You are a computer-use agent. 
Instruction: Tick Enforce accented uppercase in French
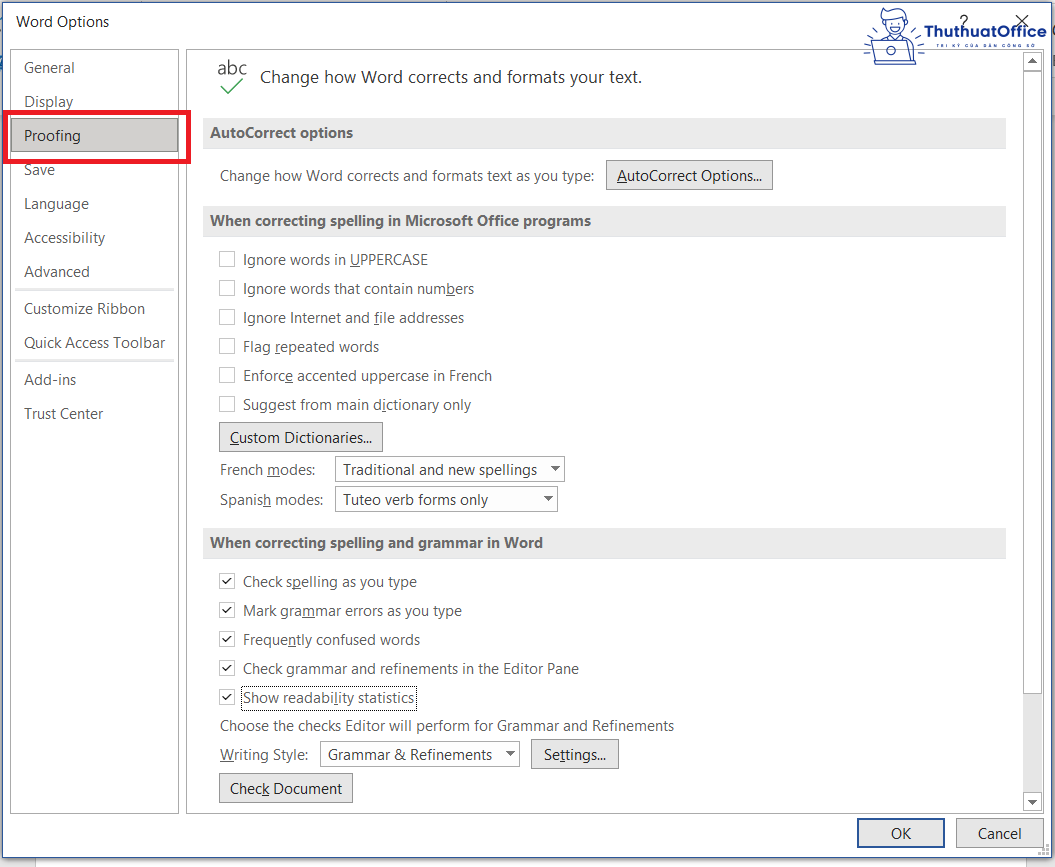pos(227,375)
